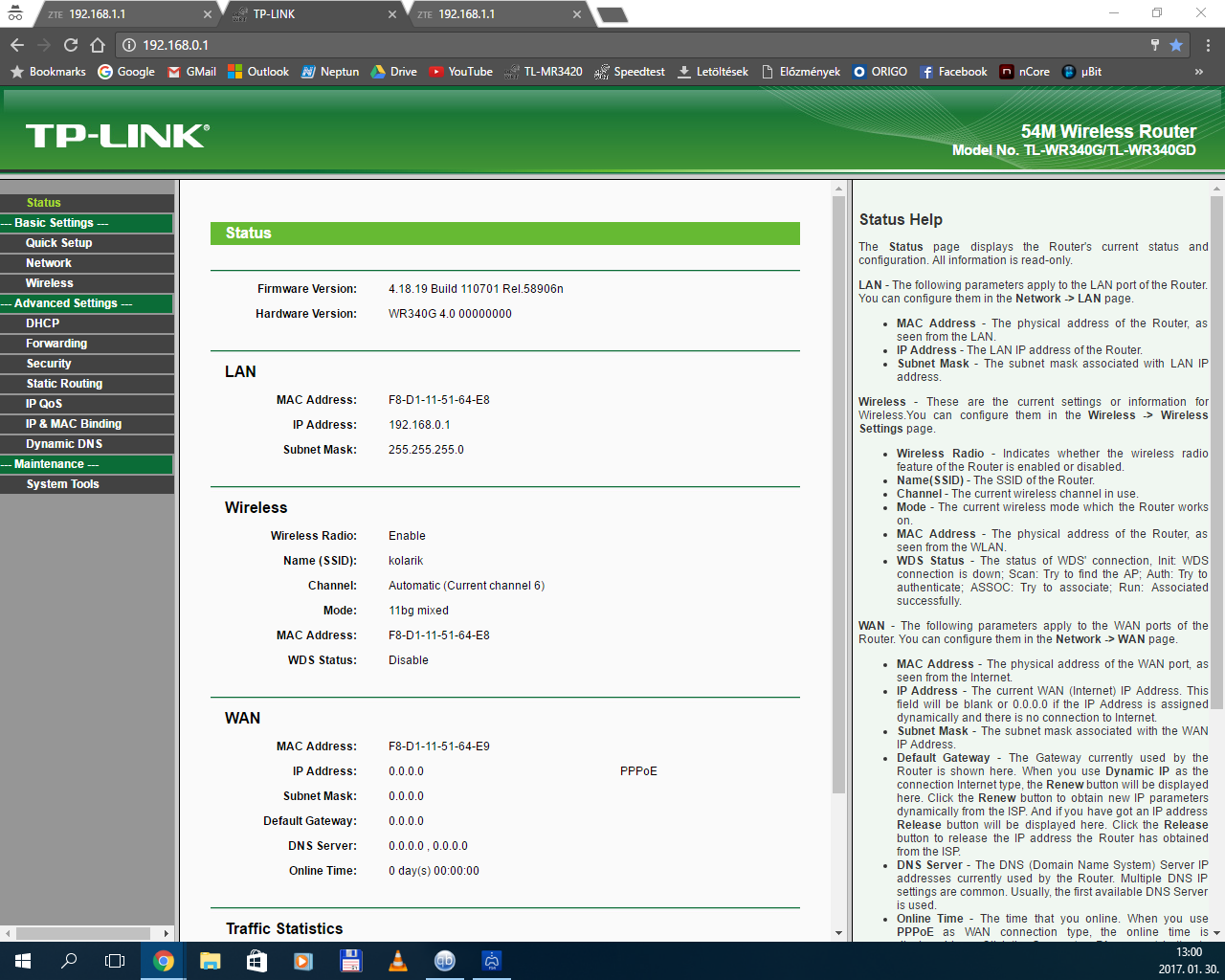Open the Bookmarks folder on the bar
The height and width of the screenshot is (980, 1225).
48,72
